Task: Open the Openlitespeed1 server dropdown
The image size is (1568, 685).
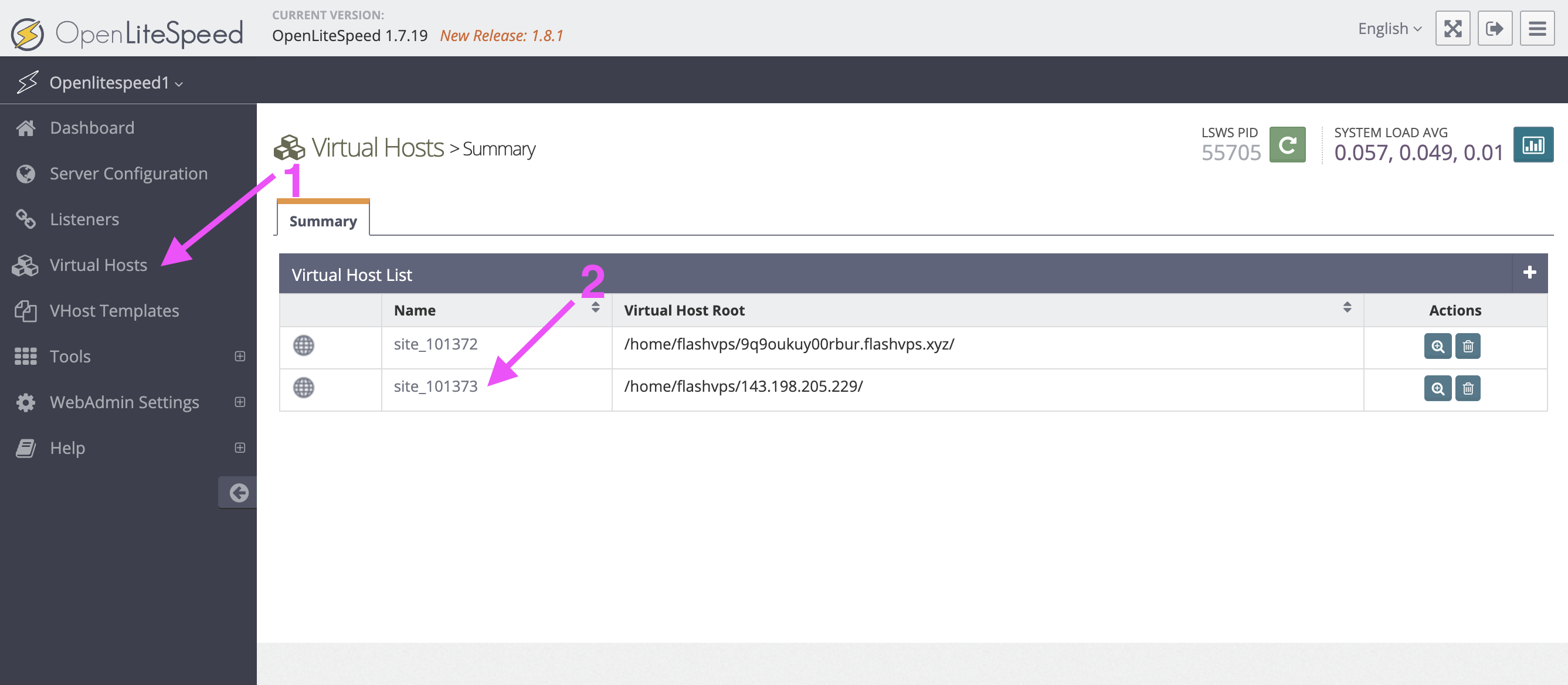Action: [116, 83]
